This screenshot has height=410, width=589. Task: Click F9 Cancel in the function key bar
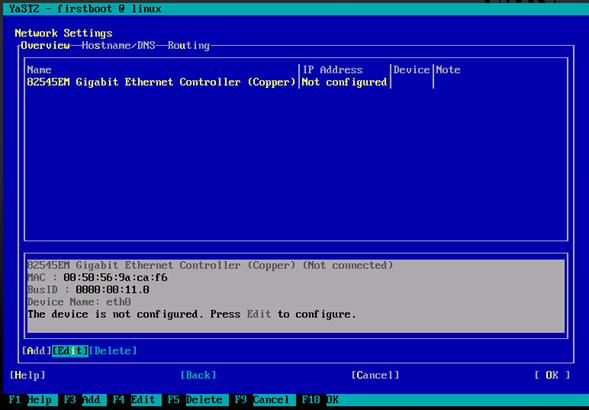[x=263, y=399]
